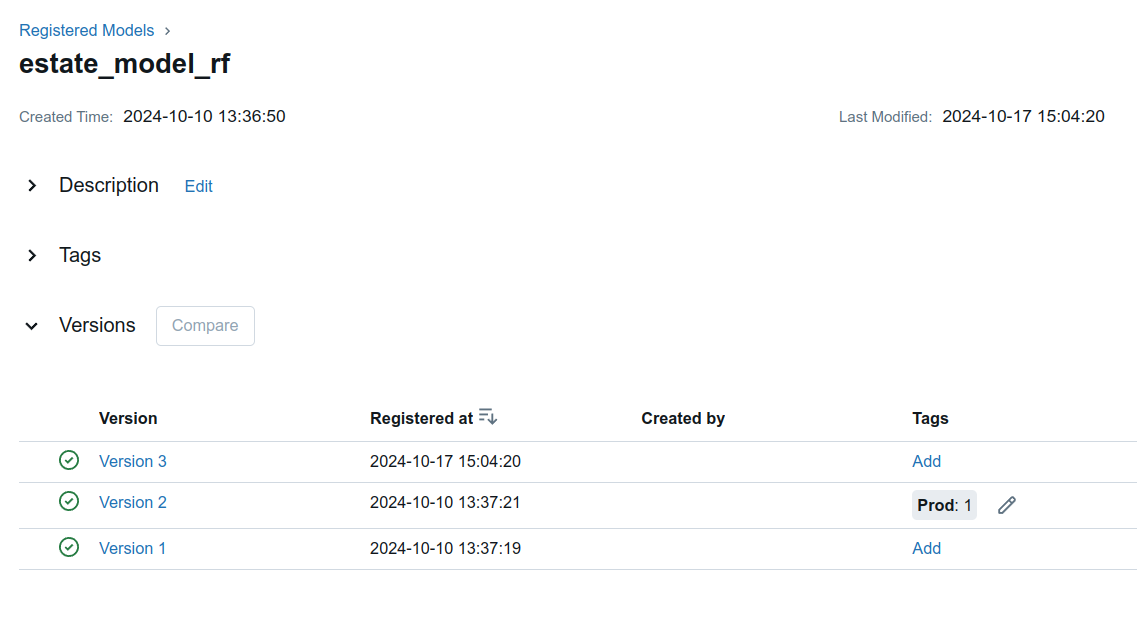1137x637 pixels.
Task: Open Version 1 details
Action: (132, 548)
